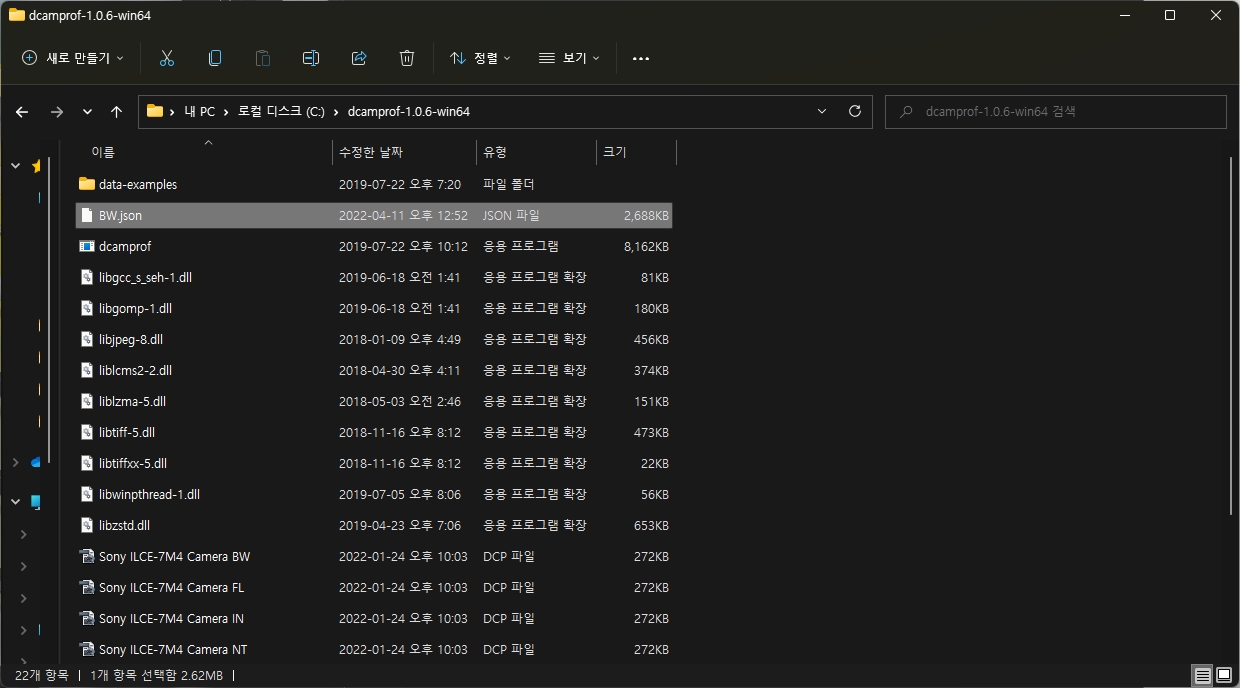Viewport: 1240px width, 688px height.
Task: Click the 2,688KB size cell
Action: click(x=646, y=215)
